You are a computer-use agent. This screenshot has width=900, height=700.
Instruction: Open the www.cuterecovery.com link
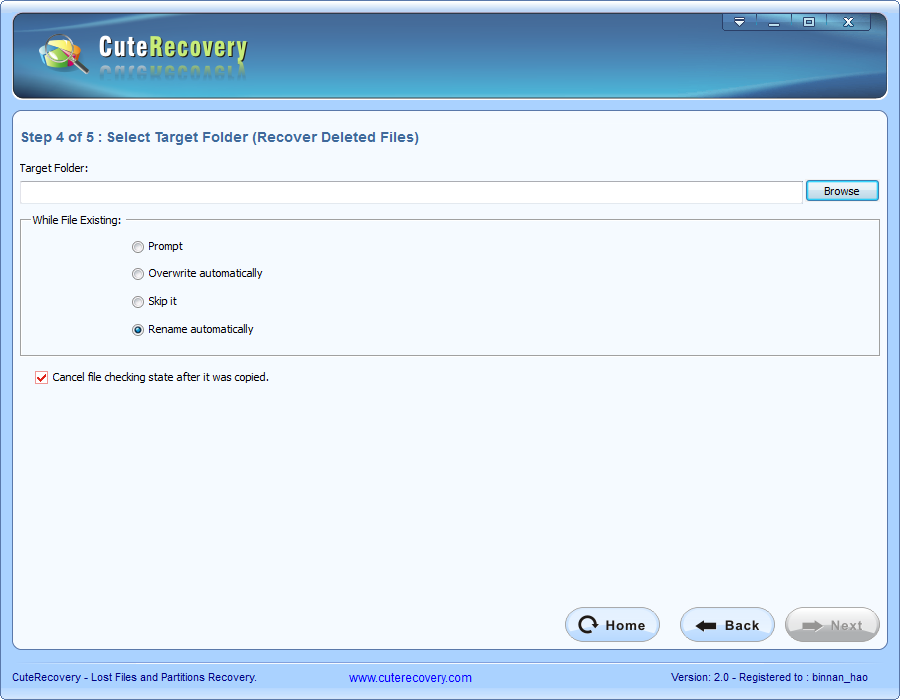click(410, 678)
